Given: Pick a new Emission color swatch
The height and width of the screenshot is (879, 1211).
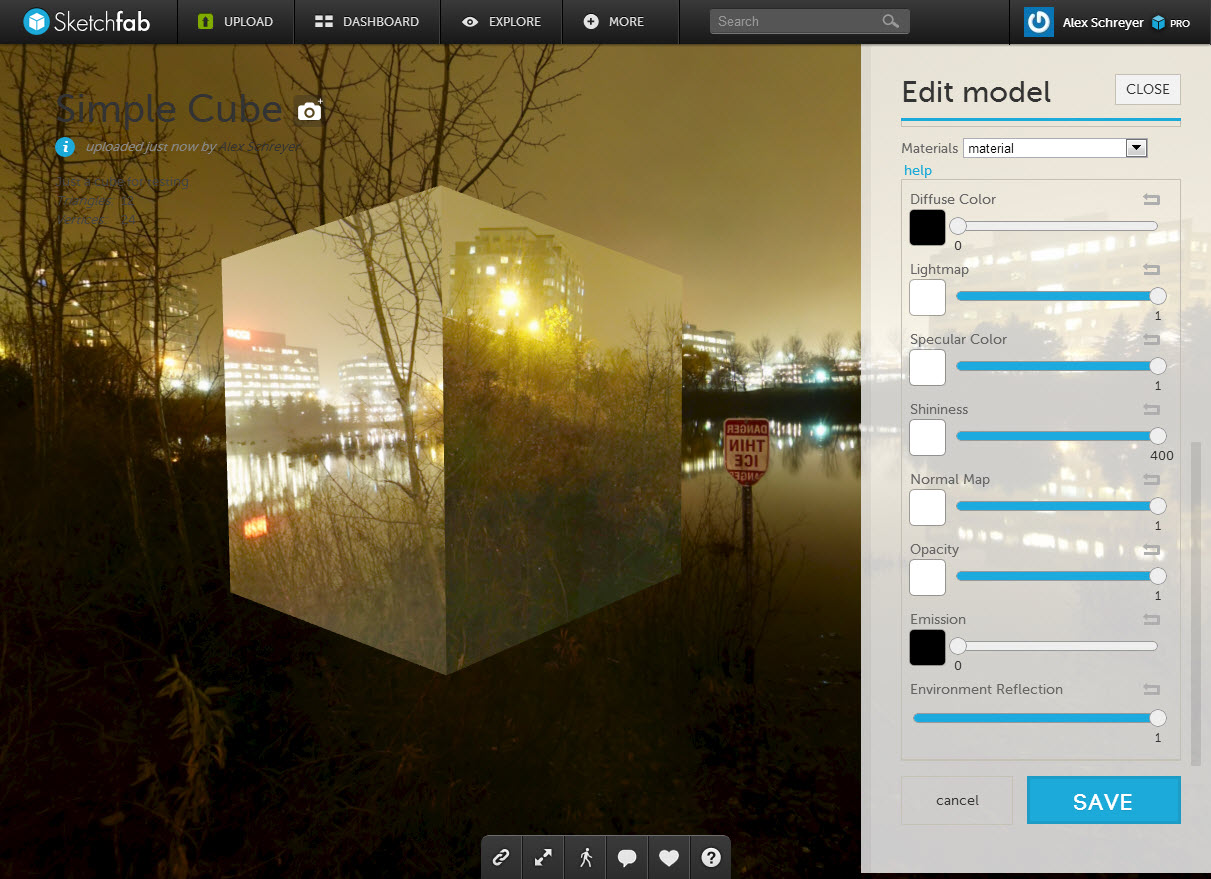Looking at the screenshot, I should (x=927, y=648).
